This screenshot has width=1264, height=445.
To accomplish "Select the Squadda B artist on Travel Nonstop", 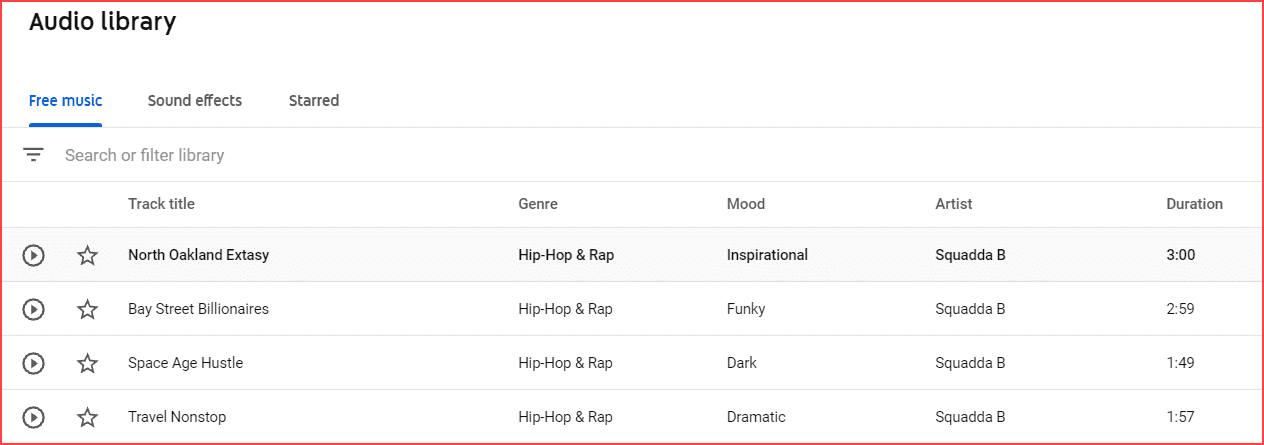I will pyautogui.click(x=970, y=417).
